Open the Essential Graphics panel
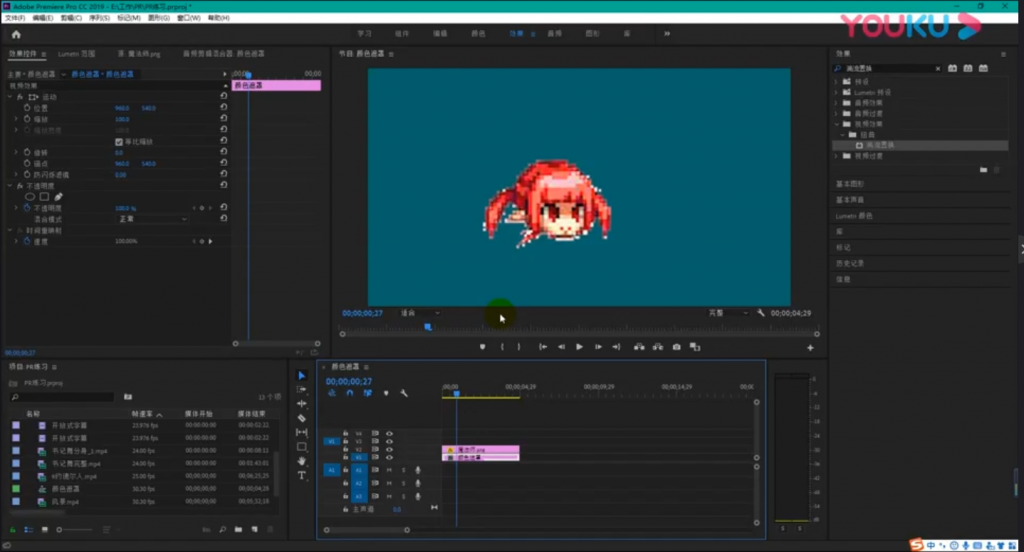This screenshot has width=1024, height=552. point(850,184)
